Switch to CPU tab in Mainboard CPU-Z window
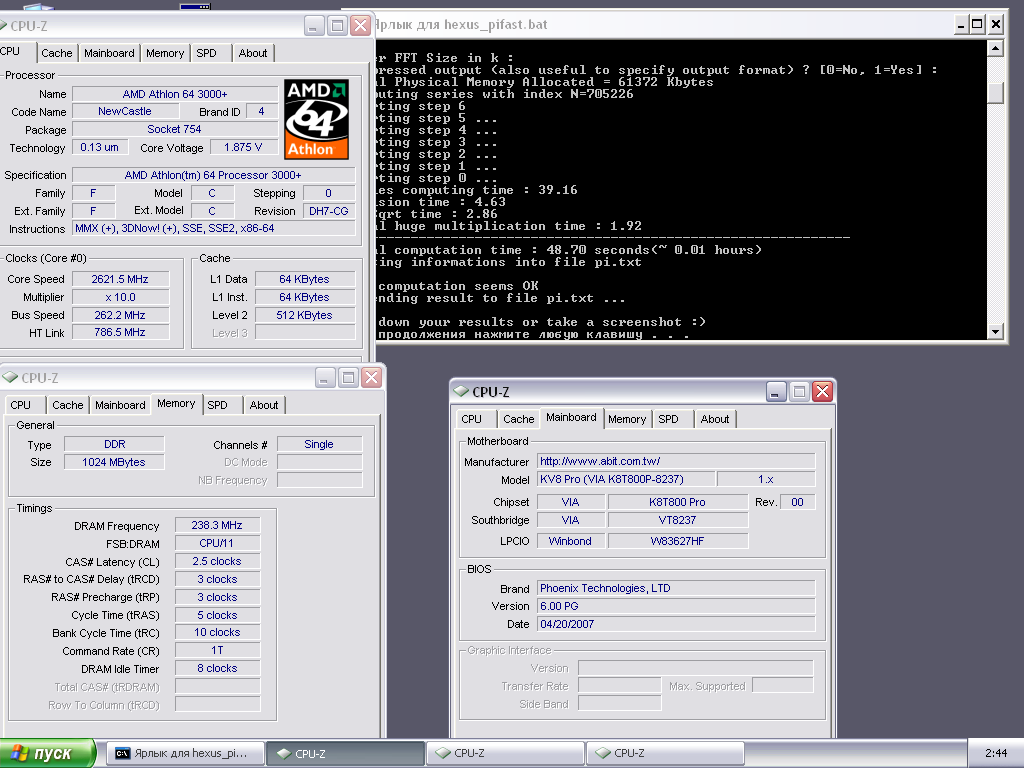Screen dimensions: 1024x768 (x=472, y=419)
